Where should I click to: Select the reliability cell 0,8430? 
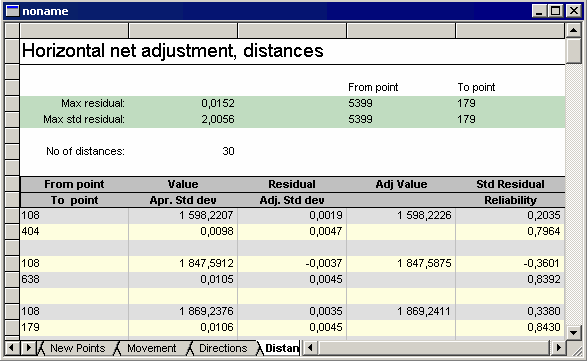[x=510, y=327]
